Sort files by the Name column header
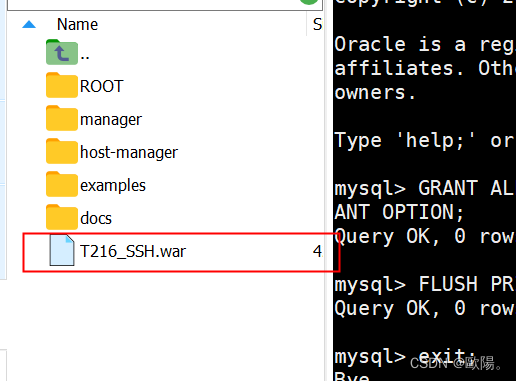516x381 pixels. 77,24
